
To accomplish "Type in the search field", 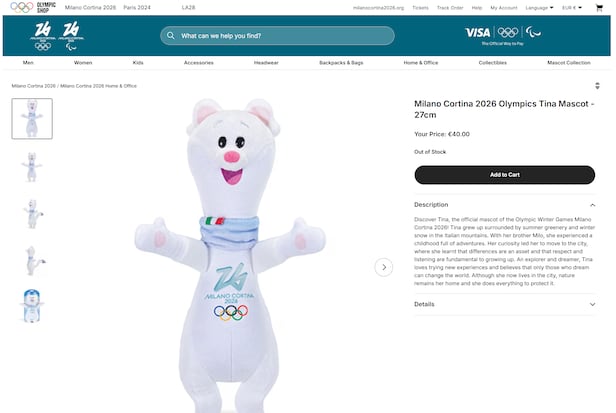I will [280, 35].
